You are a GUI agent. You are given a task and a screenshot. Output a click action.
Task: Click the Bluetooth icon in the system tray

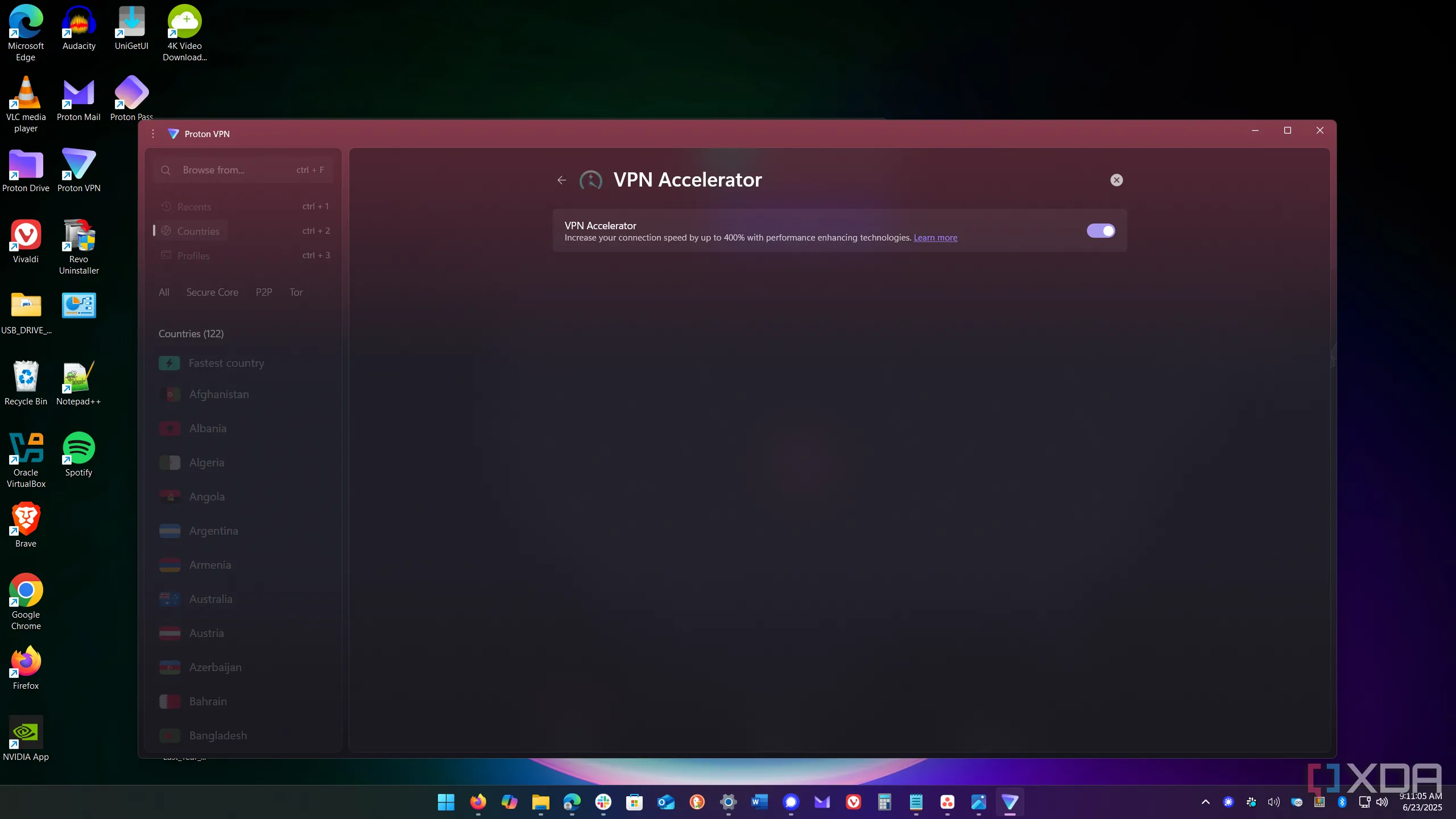point(1341,803)
